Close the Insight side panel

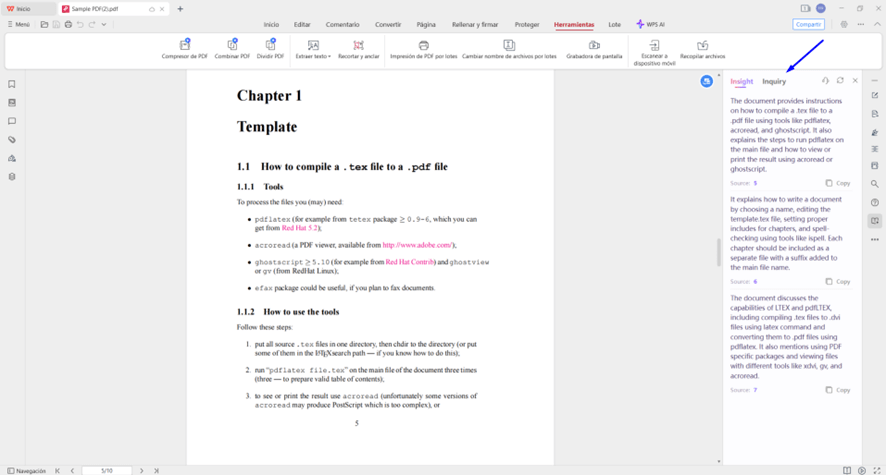[x=855, y=81]
